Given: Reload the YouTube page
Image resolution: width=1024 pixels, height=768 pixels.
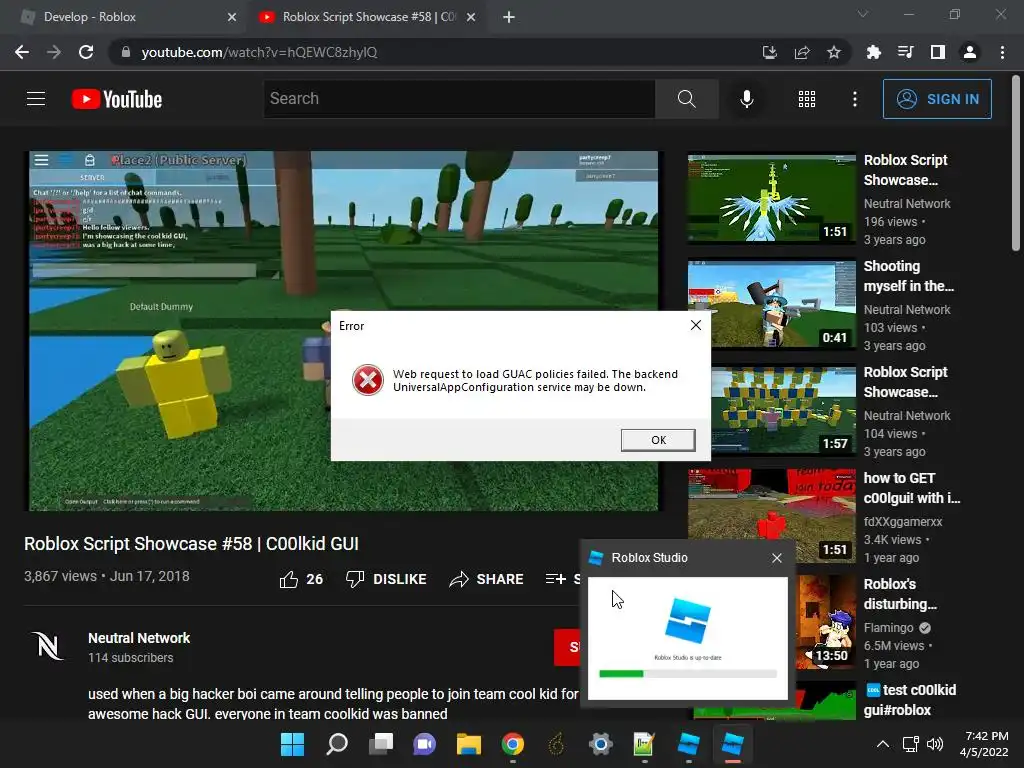Looking at the screenshot, I should coord(86,52).
